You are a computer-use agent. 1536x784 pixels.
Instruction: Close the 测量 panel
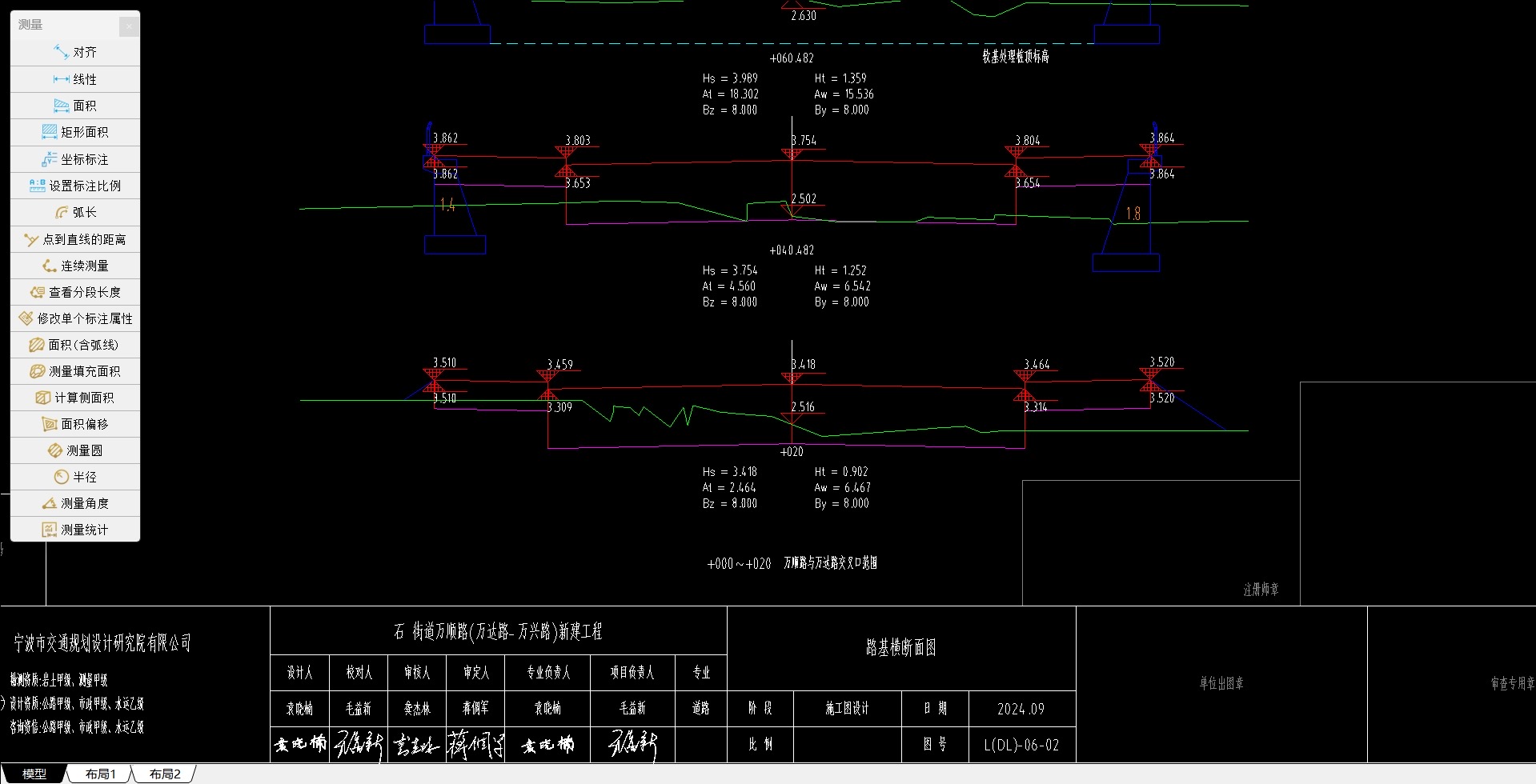129,26
